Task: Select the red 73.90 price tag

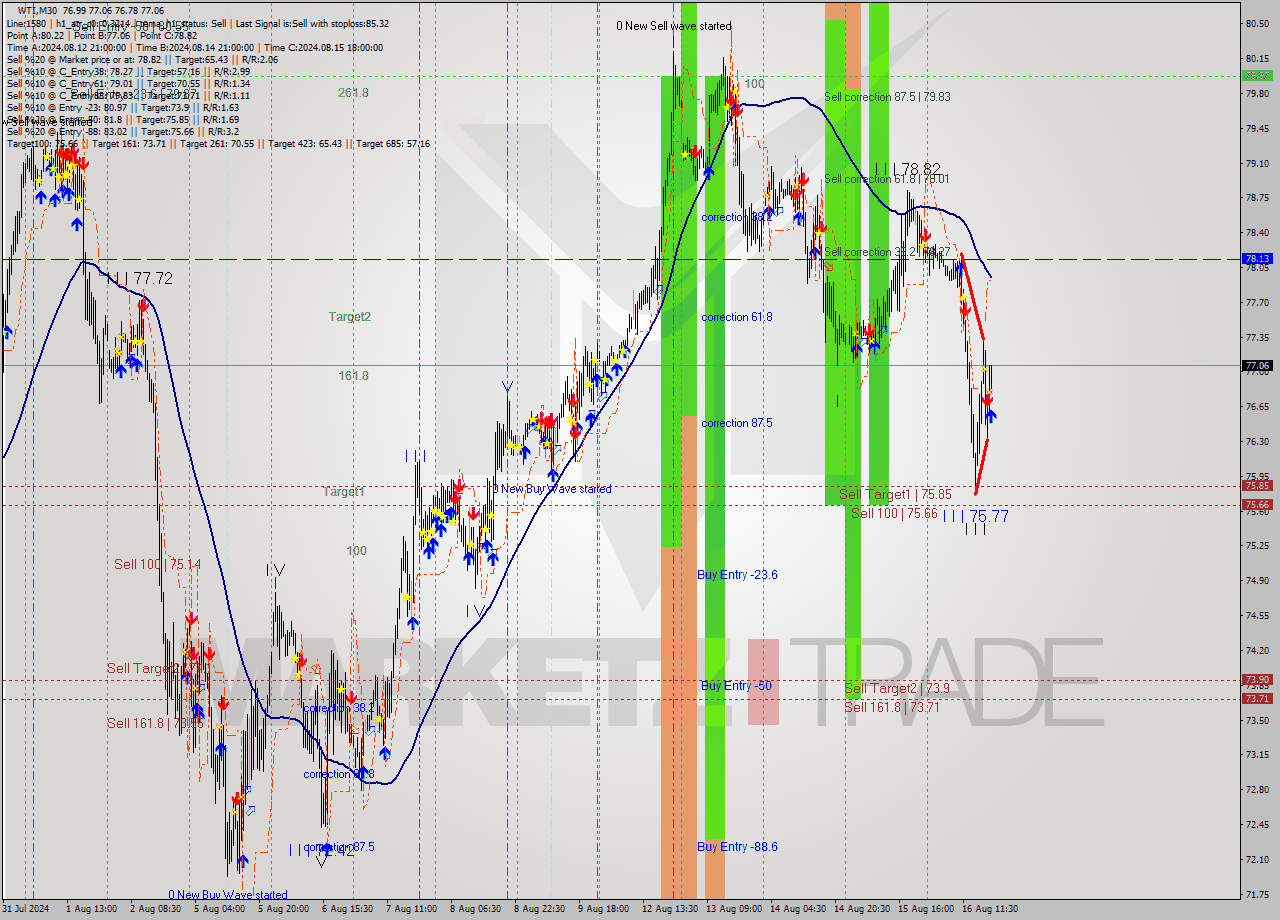Action: click(x=1257, y=679)
